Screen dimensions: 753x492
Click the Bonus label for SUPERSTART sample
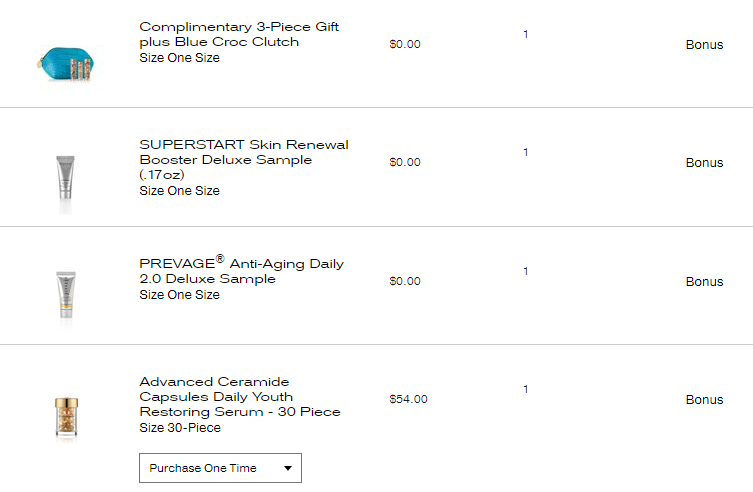pos(704,163)
